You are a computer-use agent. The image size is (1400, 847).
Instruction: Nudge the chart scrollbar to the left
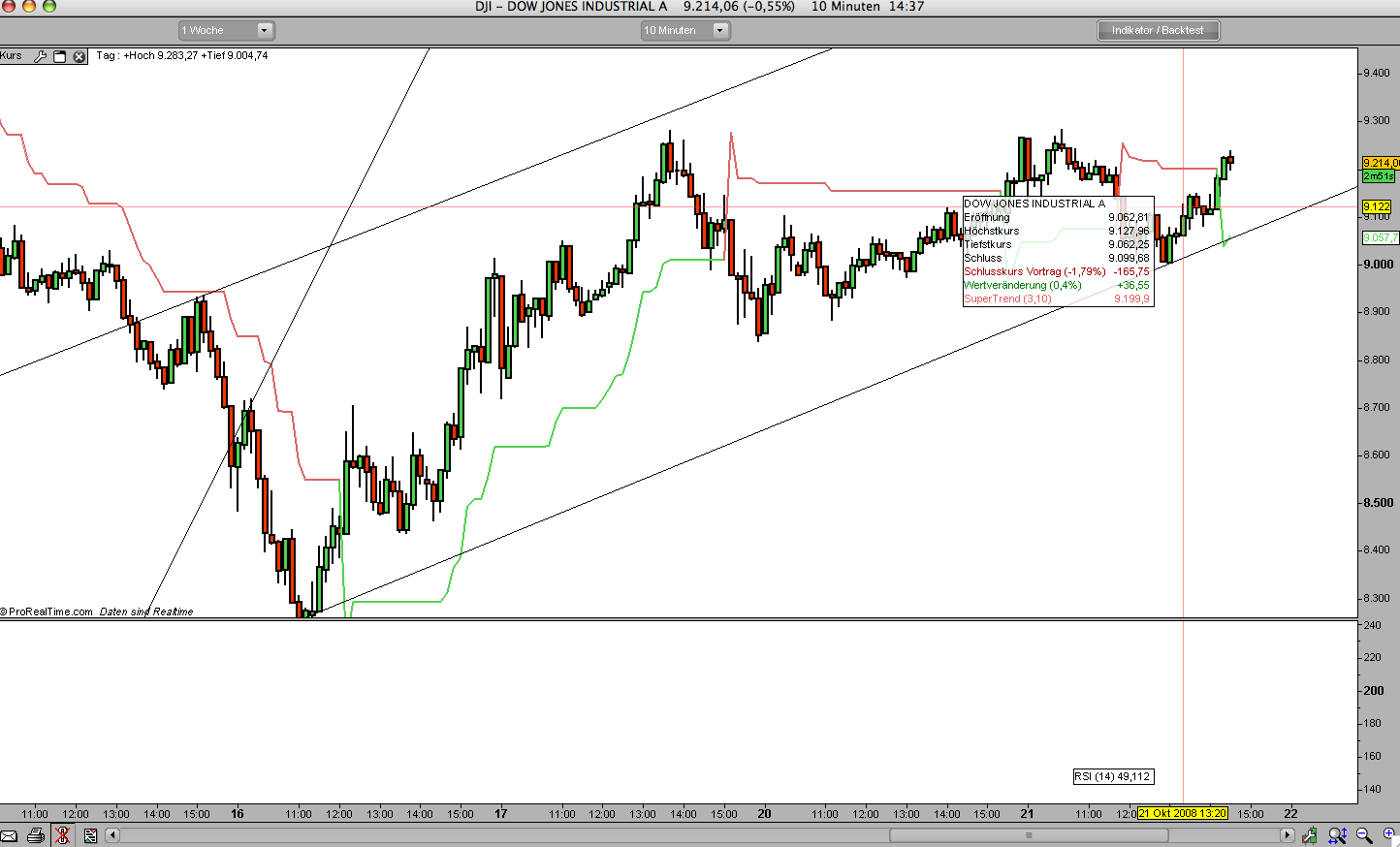click(x=112, y=835)
